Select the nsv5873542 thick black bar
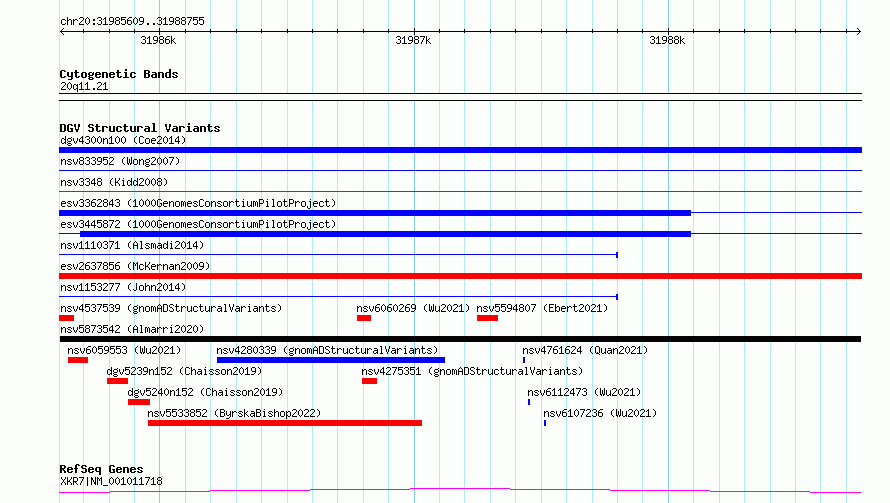 point(460,339)
